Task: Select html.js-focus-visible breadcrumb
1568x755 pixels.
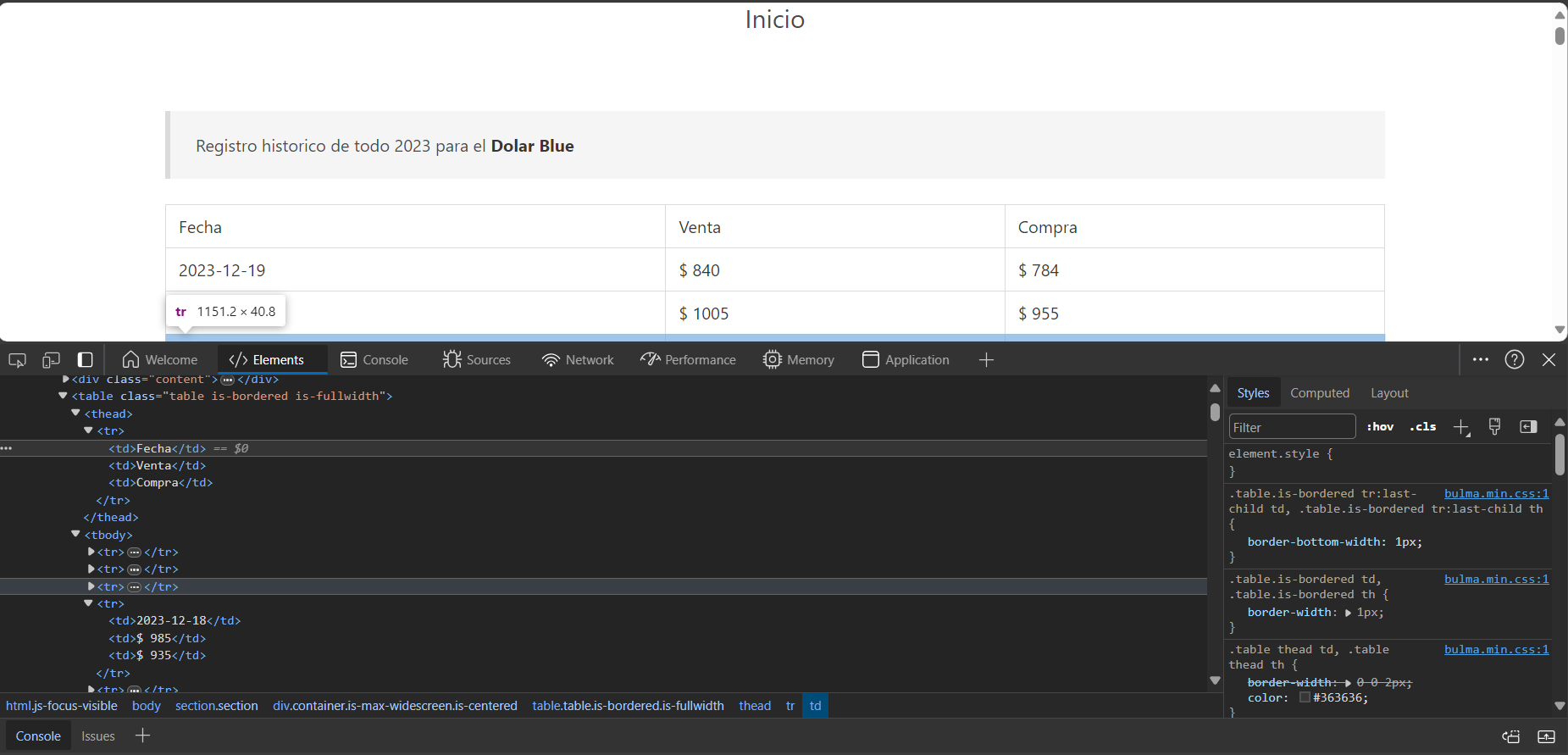Action: click(61, 706)
